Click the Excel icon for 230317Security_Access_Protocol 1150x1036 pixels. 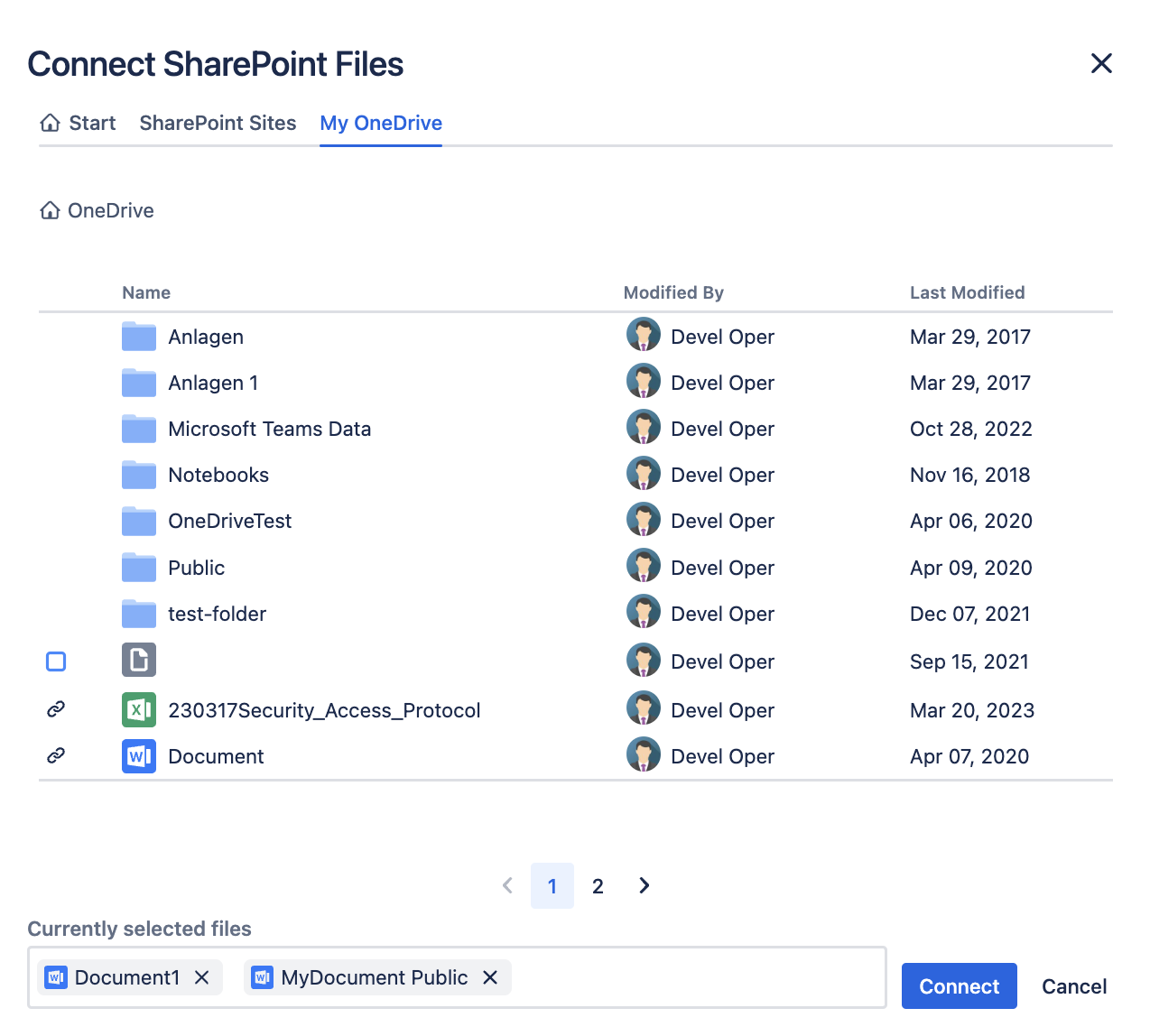pyautogui.click(x=138, y=710)
